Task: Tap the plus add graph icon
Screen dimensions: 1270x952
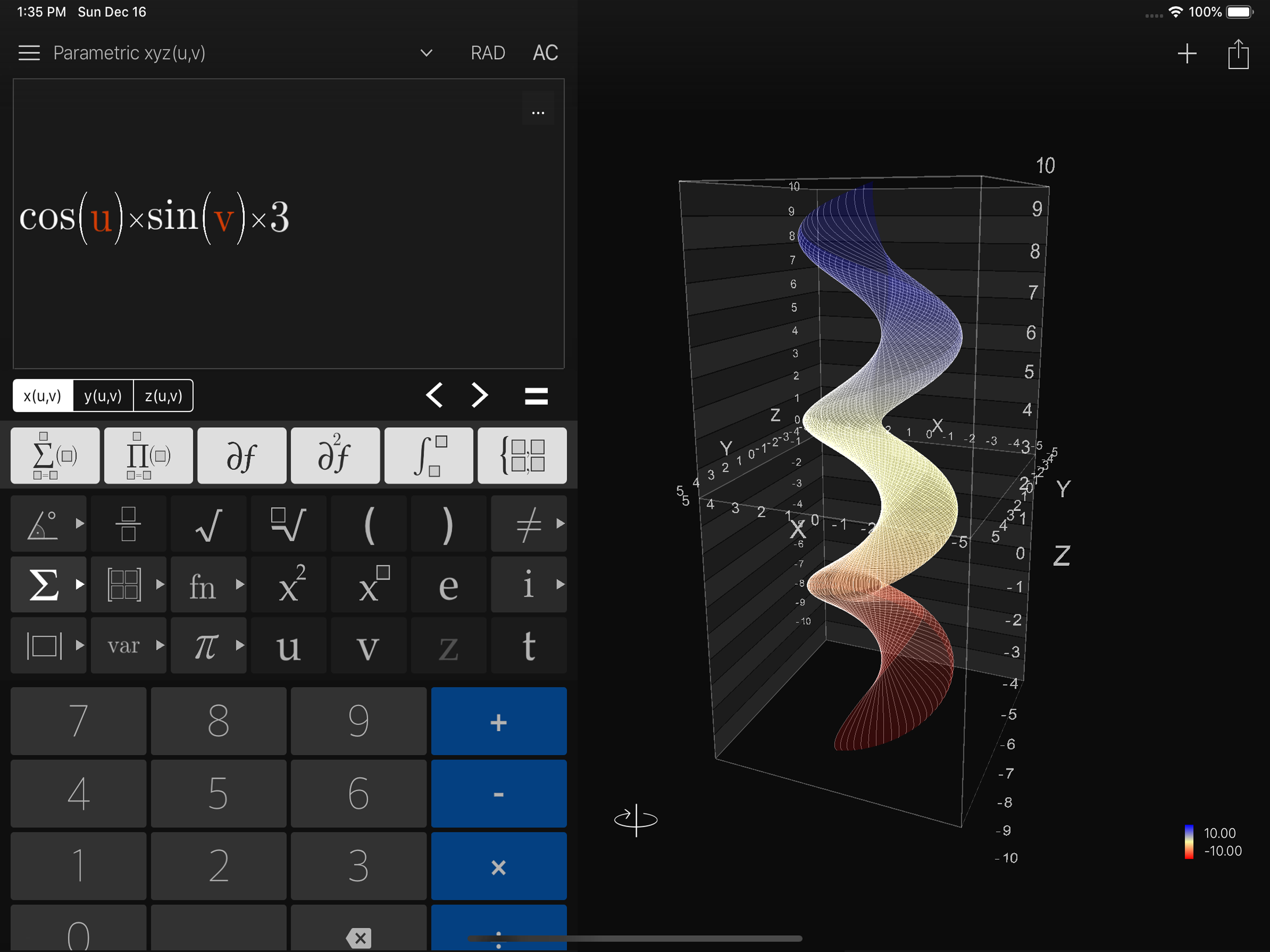Action: click(x=1187, y=54)
